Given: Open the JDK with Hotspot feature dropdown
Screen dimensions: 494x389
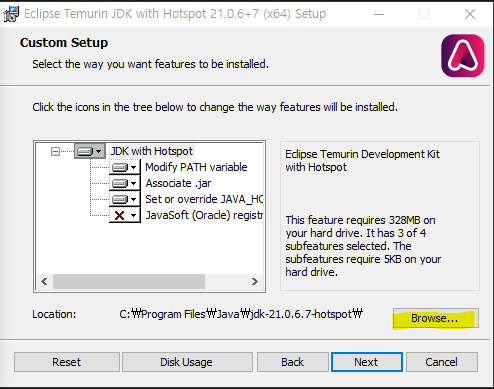Looking at the screenshot, I should coord(90,151).
